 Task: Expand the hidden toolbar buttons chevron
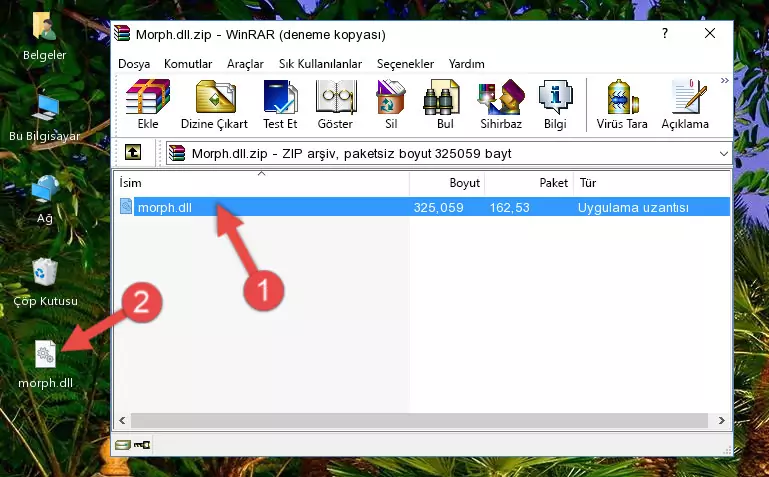coord(724,81)
